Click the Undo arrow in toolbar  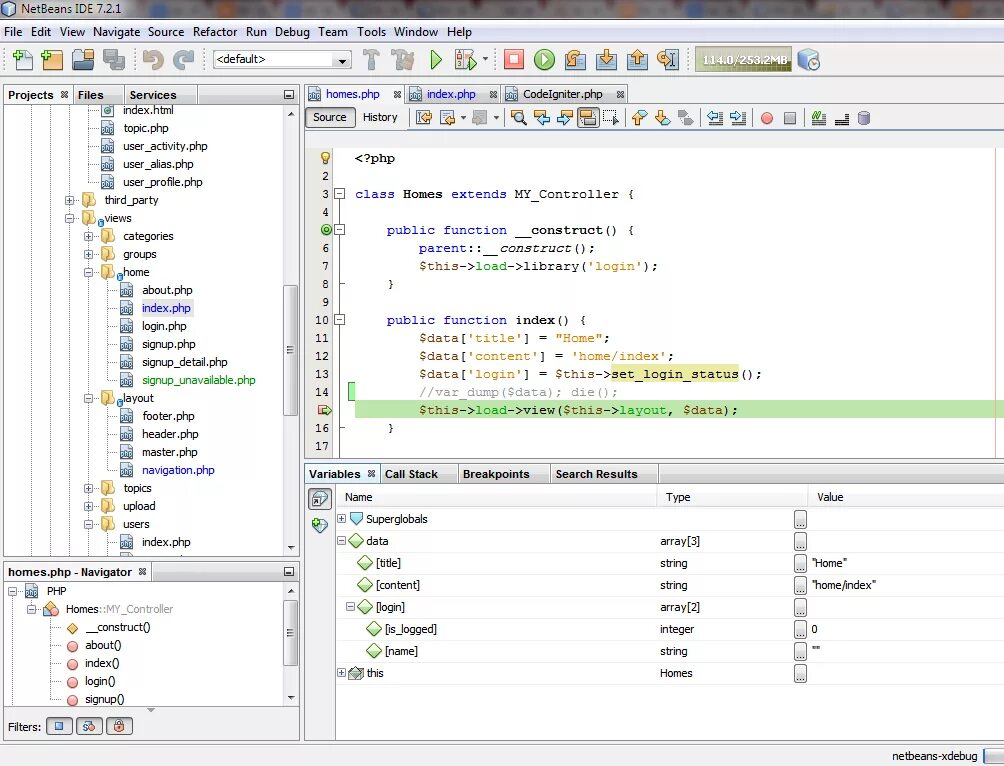click(x=153, y=60)
